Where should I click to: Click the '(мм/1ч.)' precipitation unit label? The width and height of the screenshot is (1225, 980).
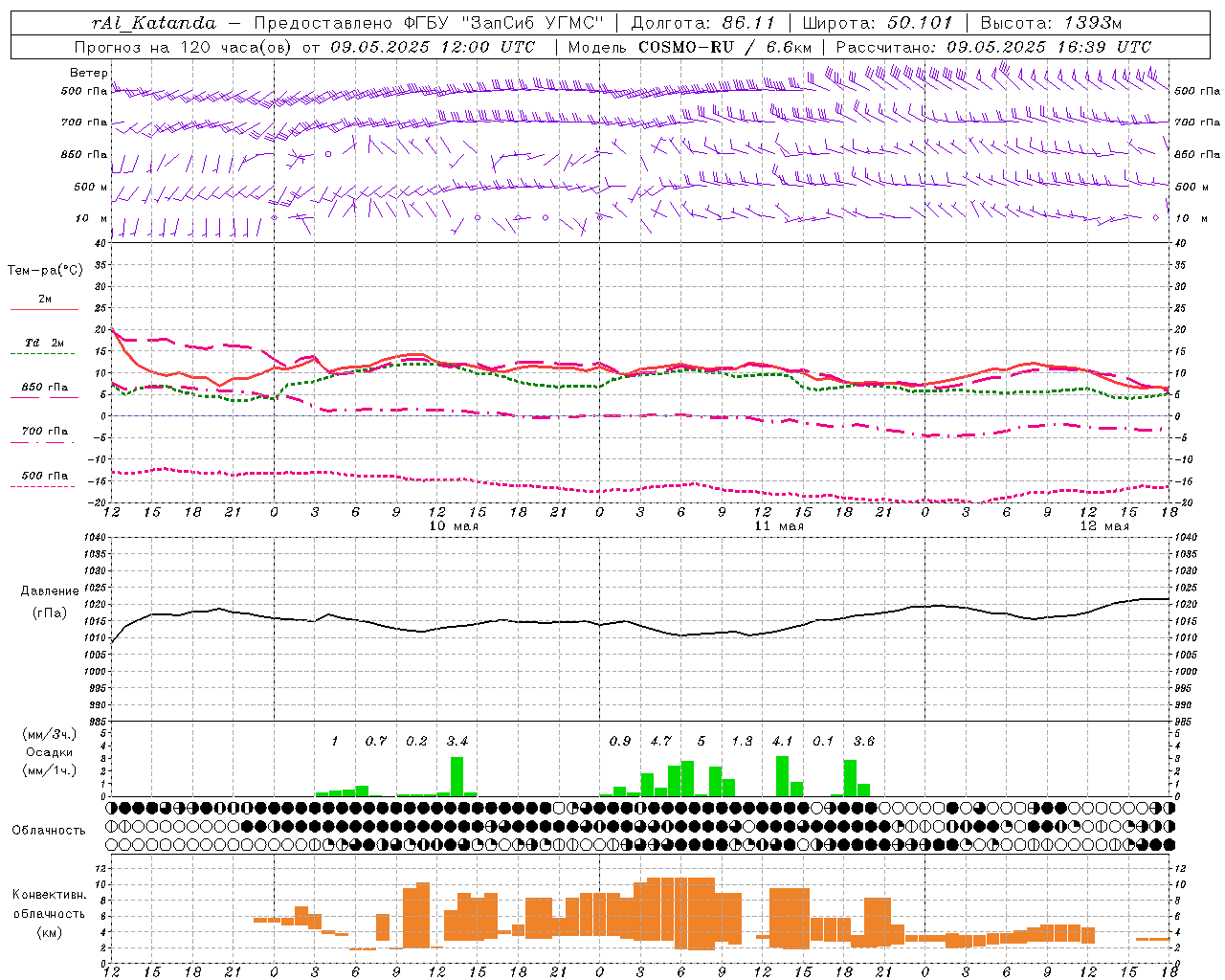(49, 770)
